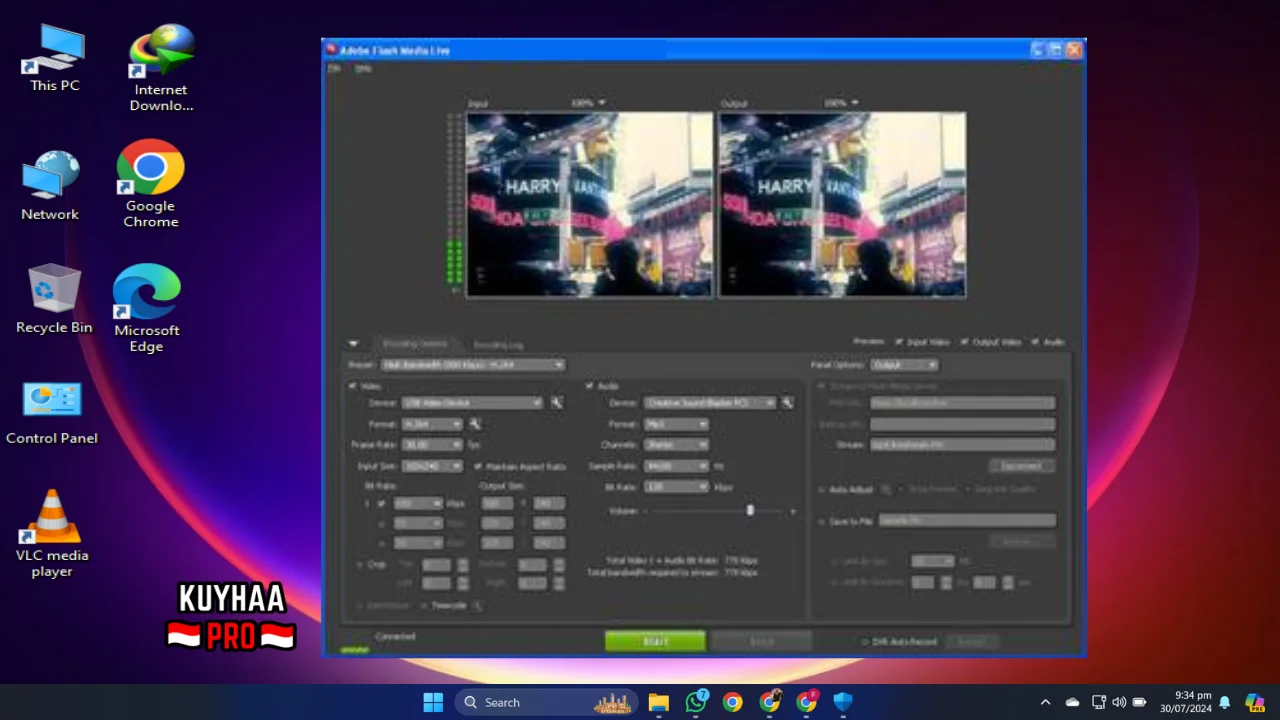This screenshot has height=720, width=1280.
Task: Toggle the first Bit Rate stream checkbox
Action: point(382,503)
